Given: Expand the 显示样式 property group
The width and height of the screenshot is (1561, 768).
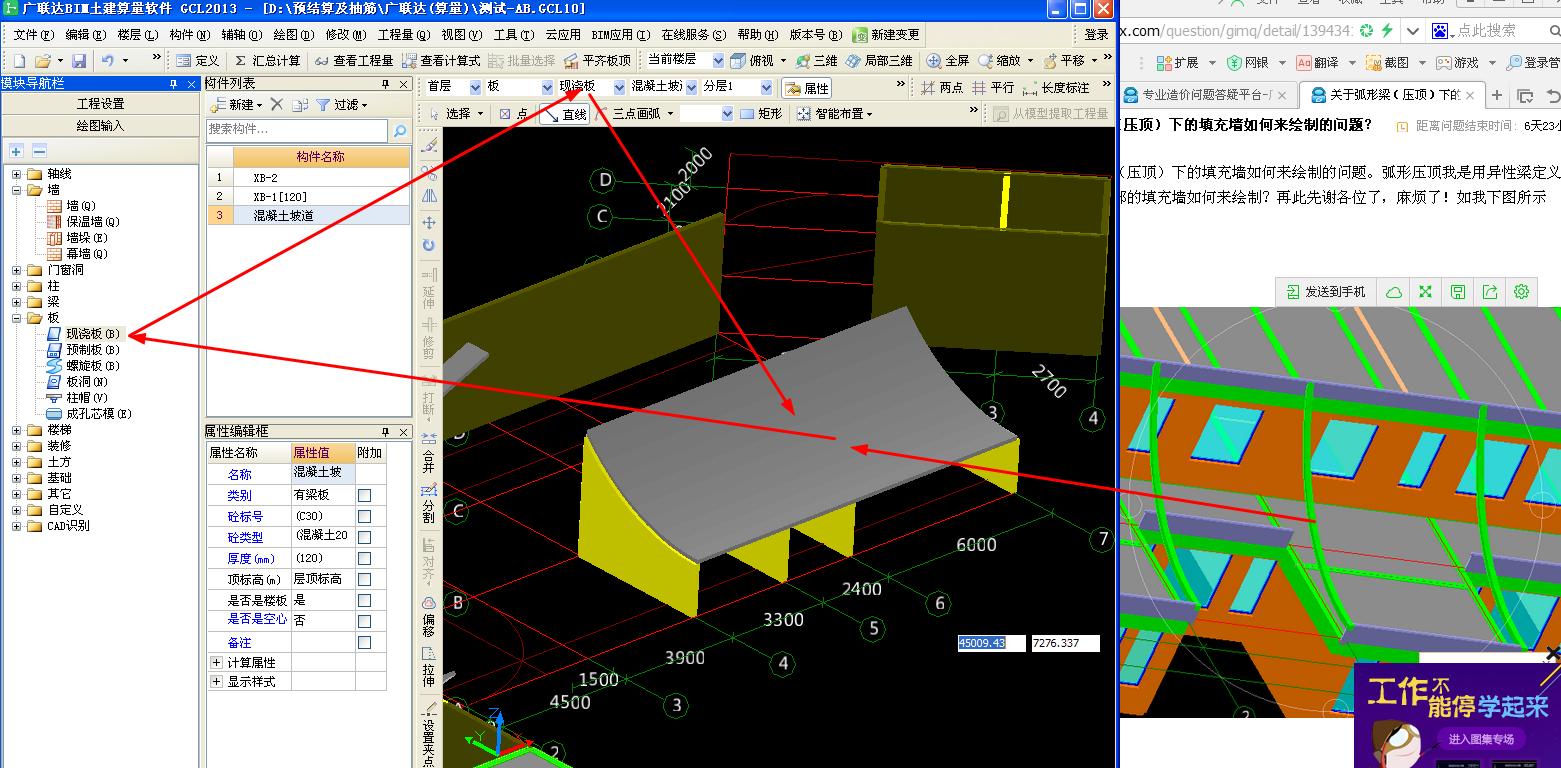Looking at the screenshot, I should pyautogui.click(x=216, y=681).
